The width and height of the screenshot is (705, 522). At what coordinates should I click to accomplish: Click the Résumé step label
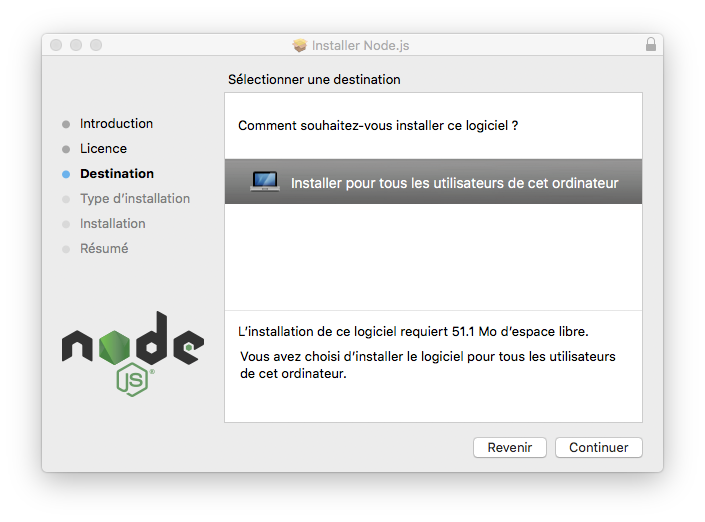104,248
